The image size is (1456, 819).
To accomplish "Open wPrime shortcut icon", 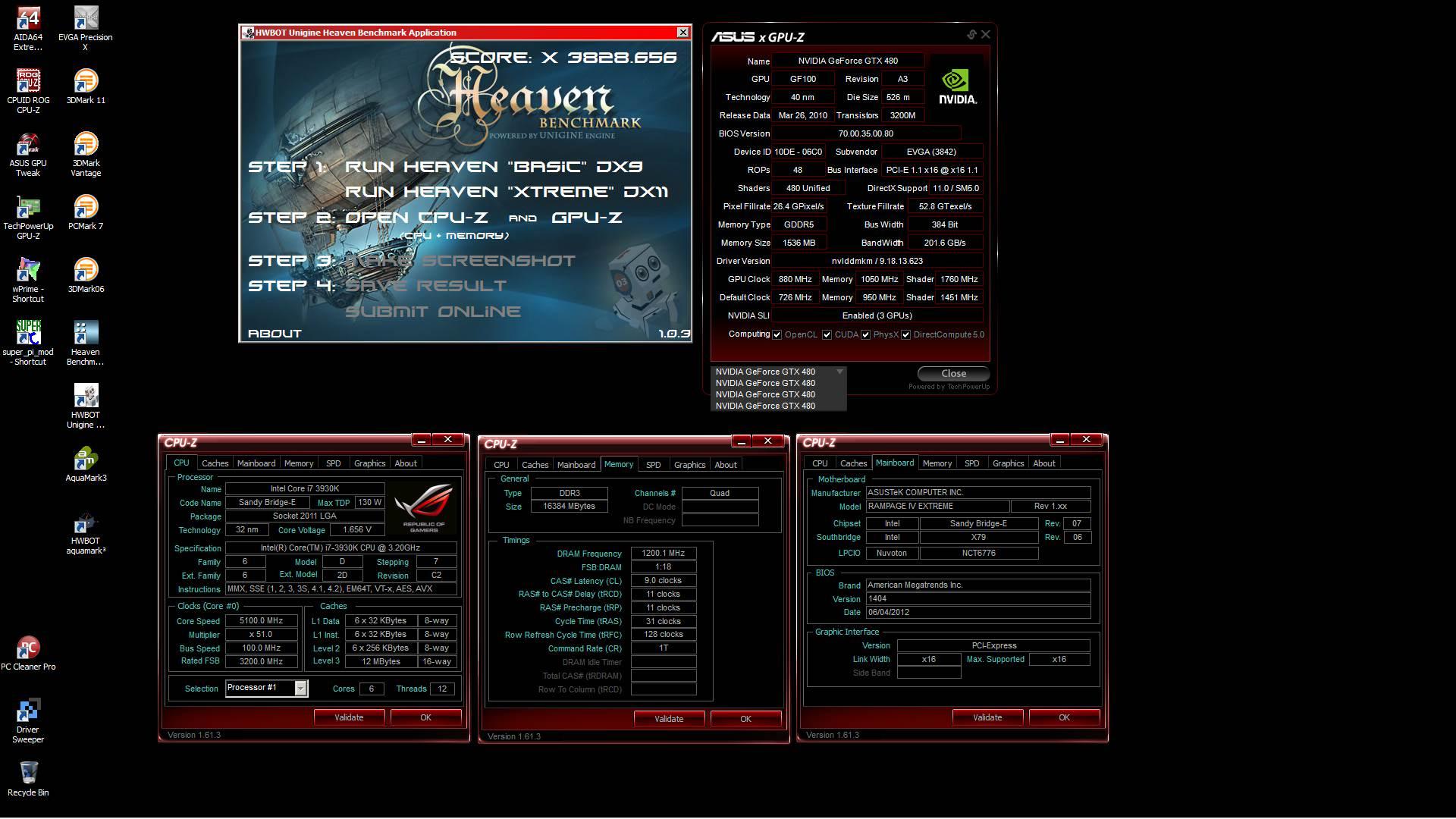I will [x=28, y=281].
